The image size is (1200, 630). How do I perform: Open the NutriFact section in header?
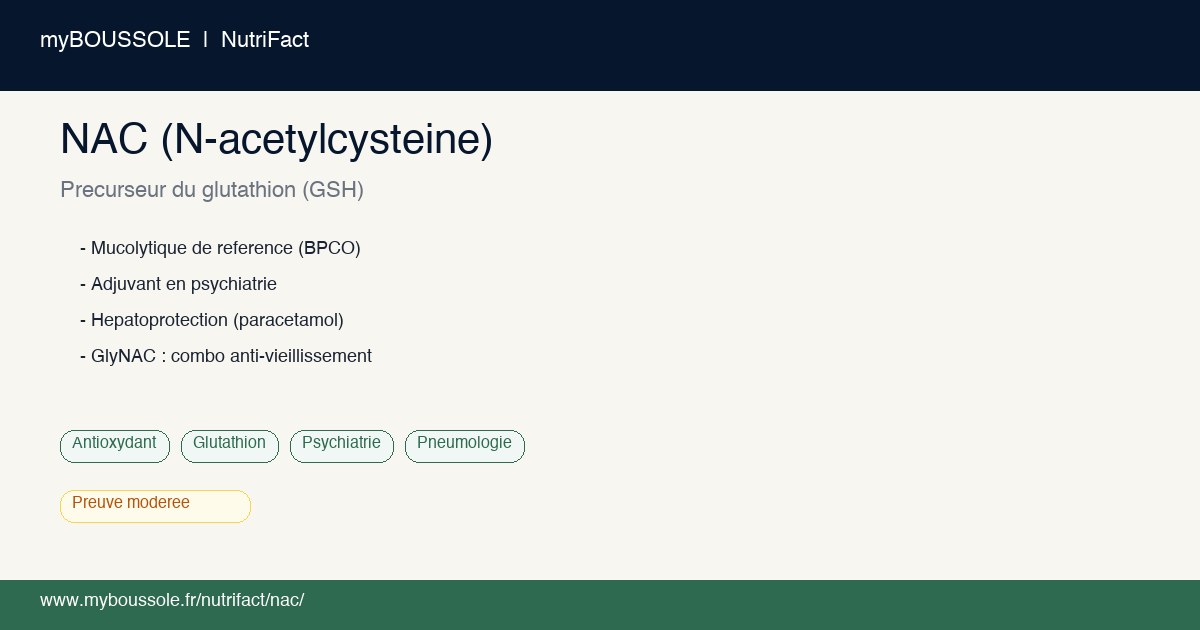point(265,40)
